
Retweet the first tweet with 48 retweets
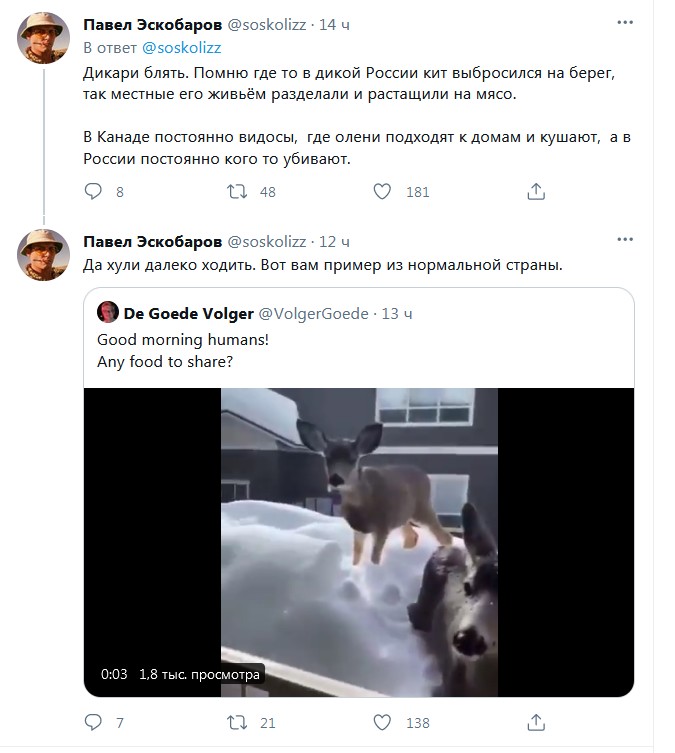click(x=238, y=191)
